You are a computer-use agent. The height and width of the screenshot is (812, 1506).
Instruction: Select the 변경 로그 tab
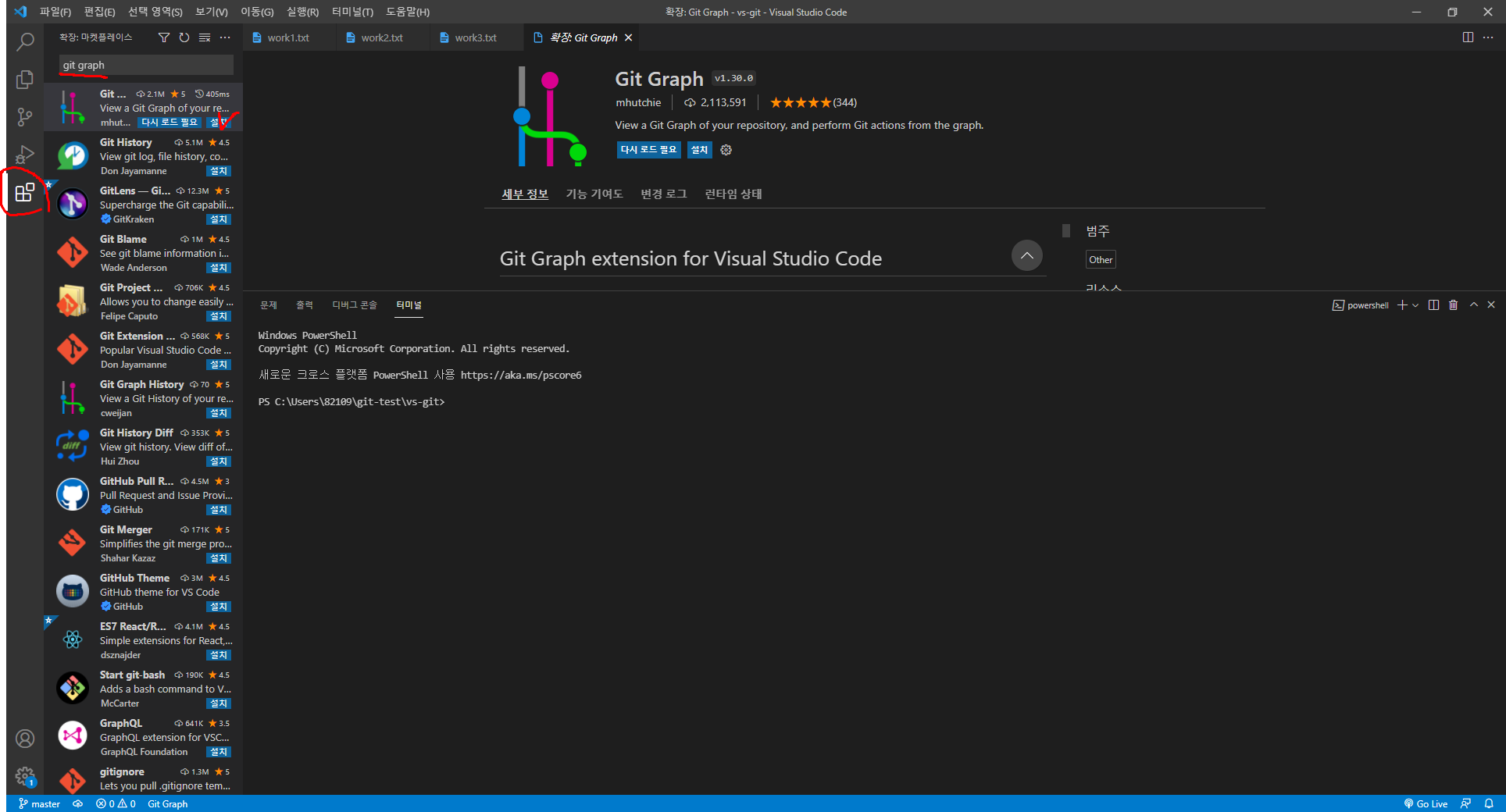[664, 194]
